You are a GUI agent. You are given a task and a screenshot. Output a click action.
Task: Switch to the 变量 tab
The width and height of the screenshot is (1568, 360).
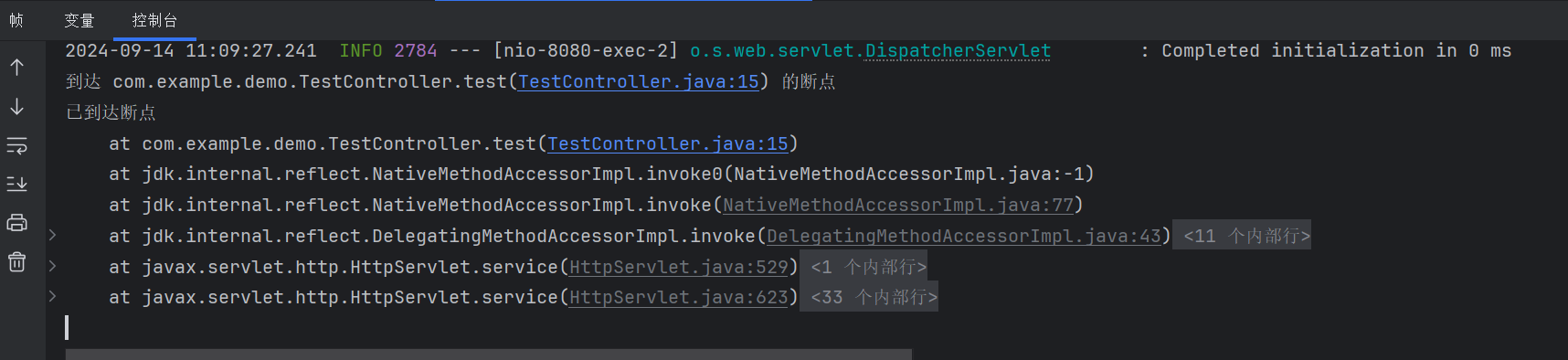[x=79, y=20]
